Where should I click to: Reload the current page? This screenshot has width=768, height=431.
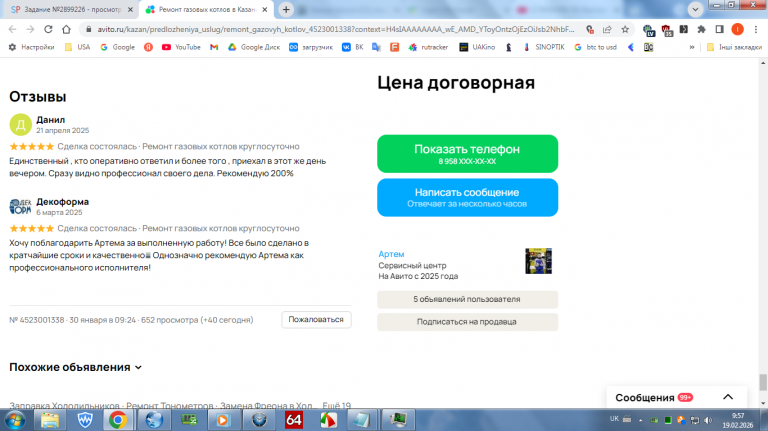point(48,29)
